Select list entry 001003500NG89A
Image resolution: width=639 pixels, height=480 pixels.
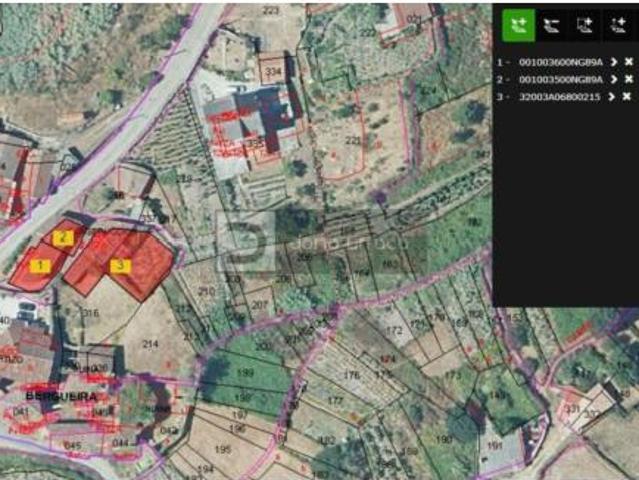(560, 79)
